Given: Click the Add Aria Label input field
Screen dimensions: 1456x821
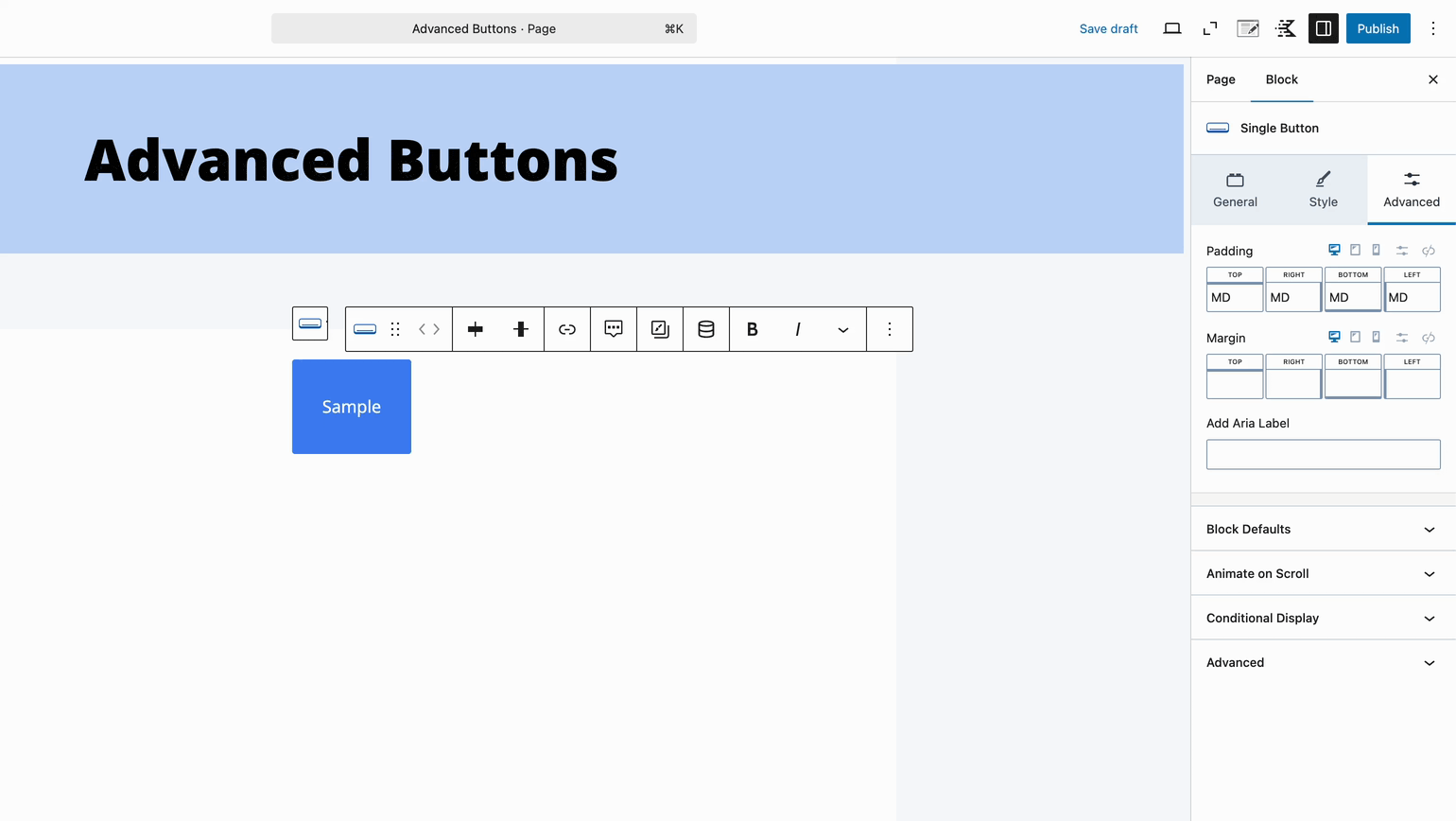Looking at the screenshot, I should 1323,454.
